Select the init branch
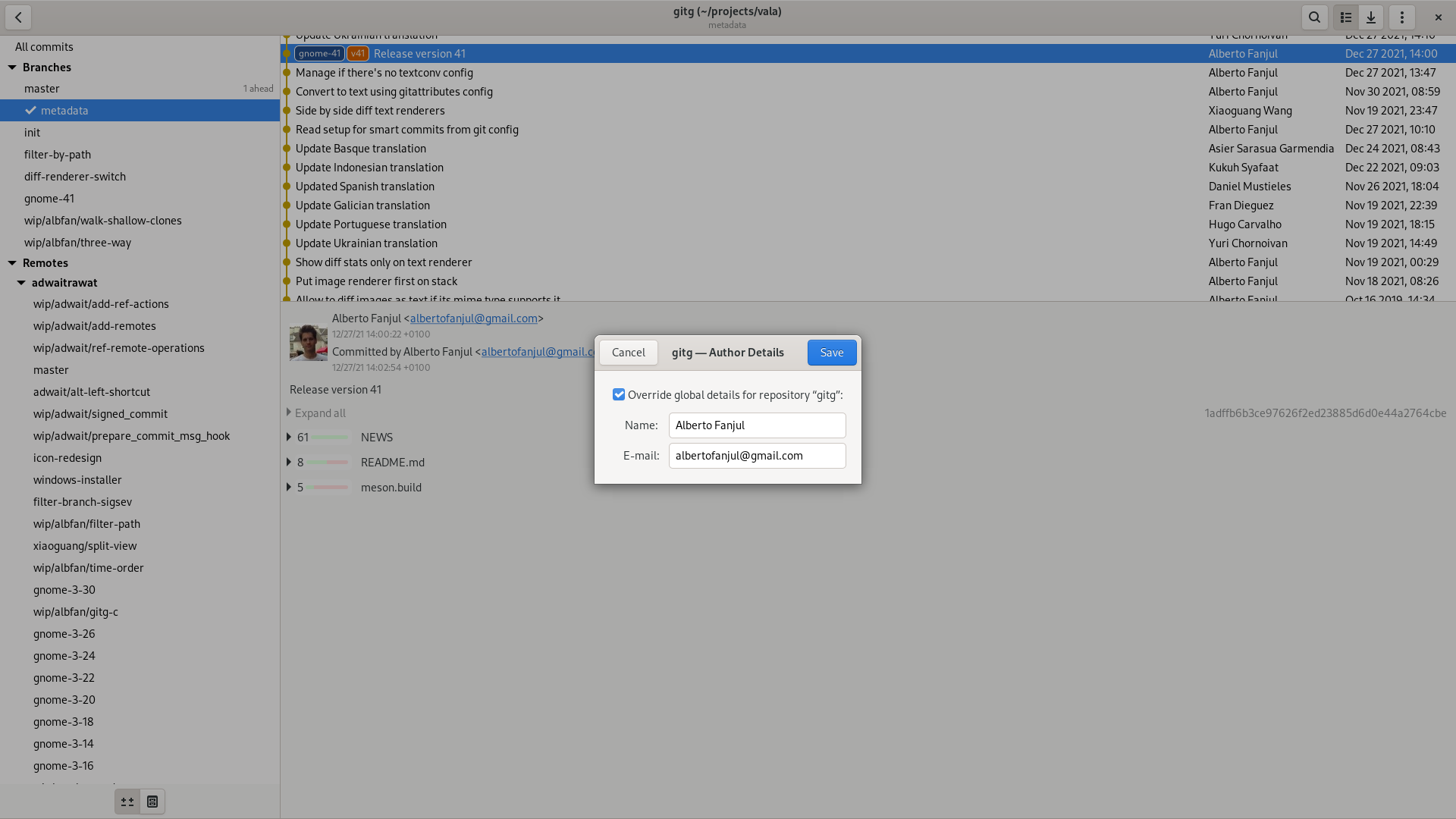This screenshot has width=1456, height=819. (140, 133)
